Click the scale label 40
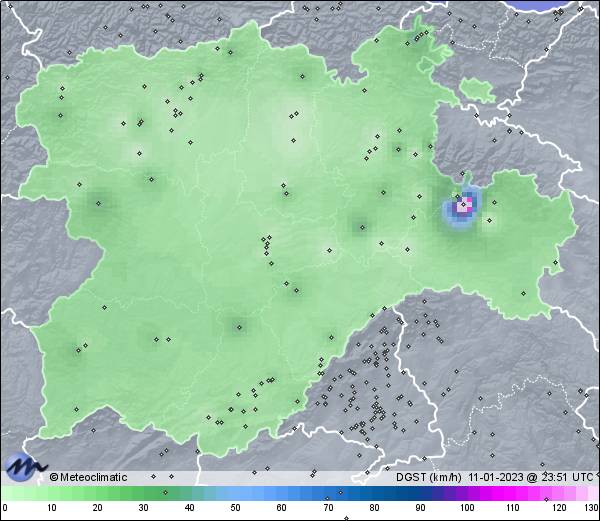This screenshot has height=521, width=600. [189, 508]
